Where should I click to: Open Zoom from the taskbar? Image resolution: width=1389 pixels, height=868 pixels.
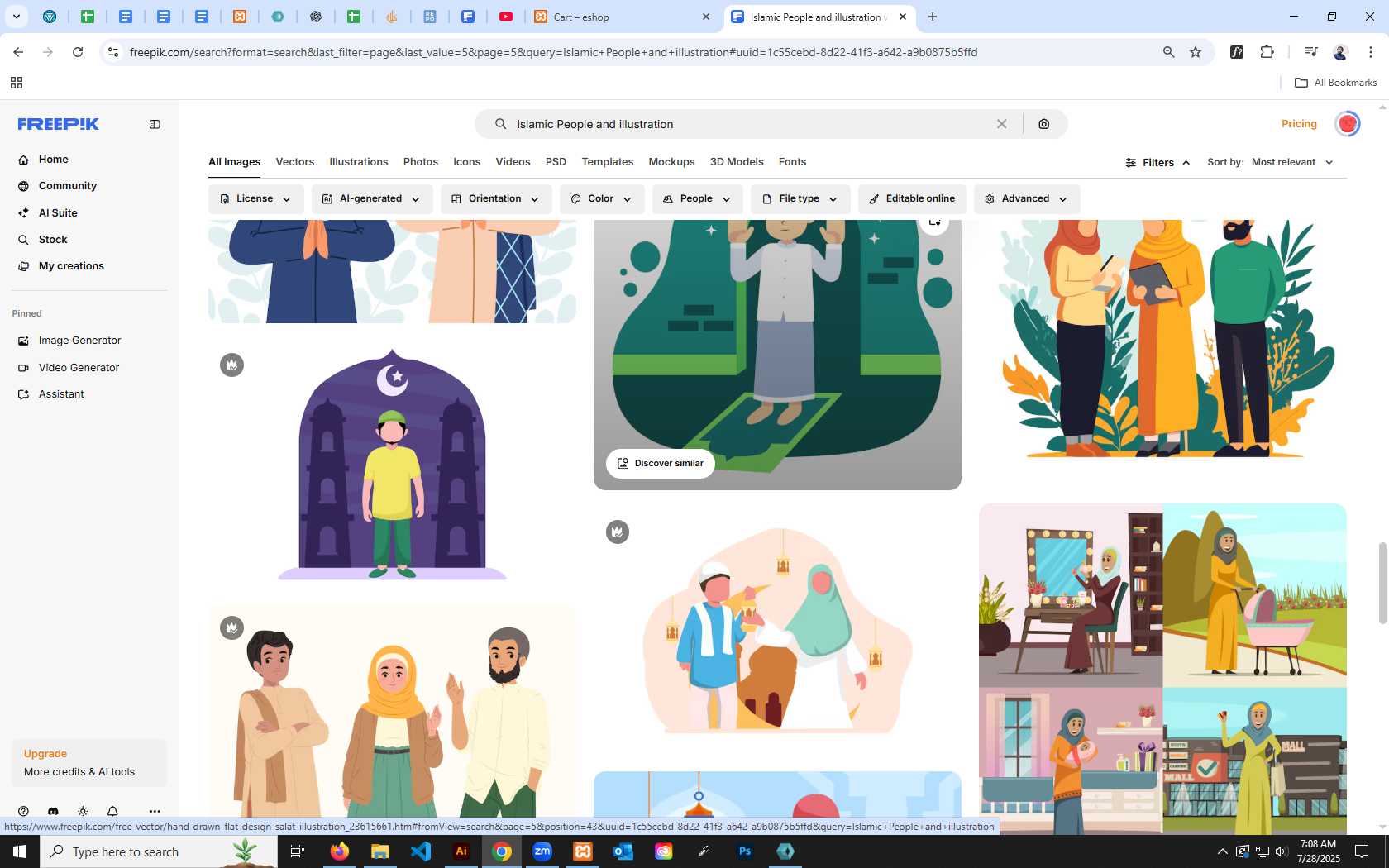coord(542,851)
